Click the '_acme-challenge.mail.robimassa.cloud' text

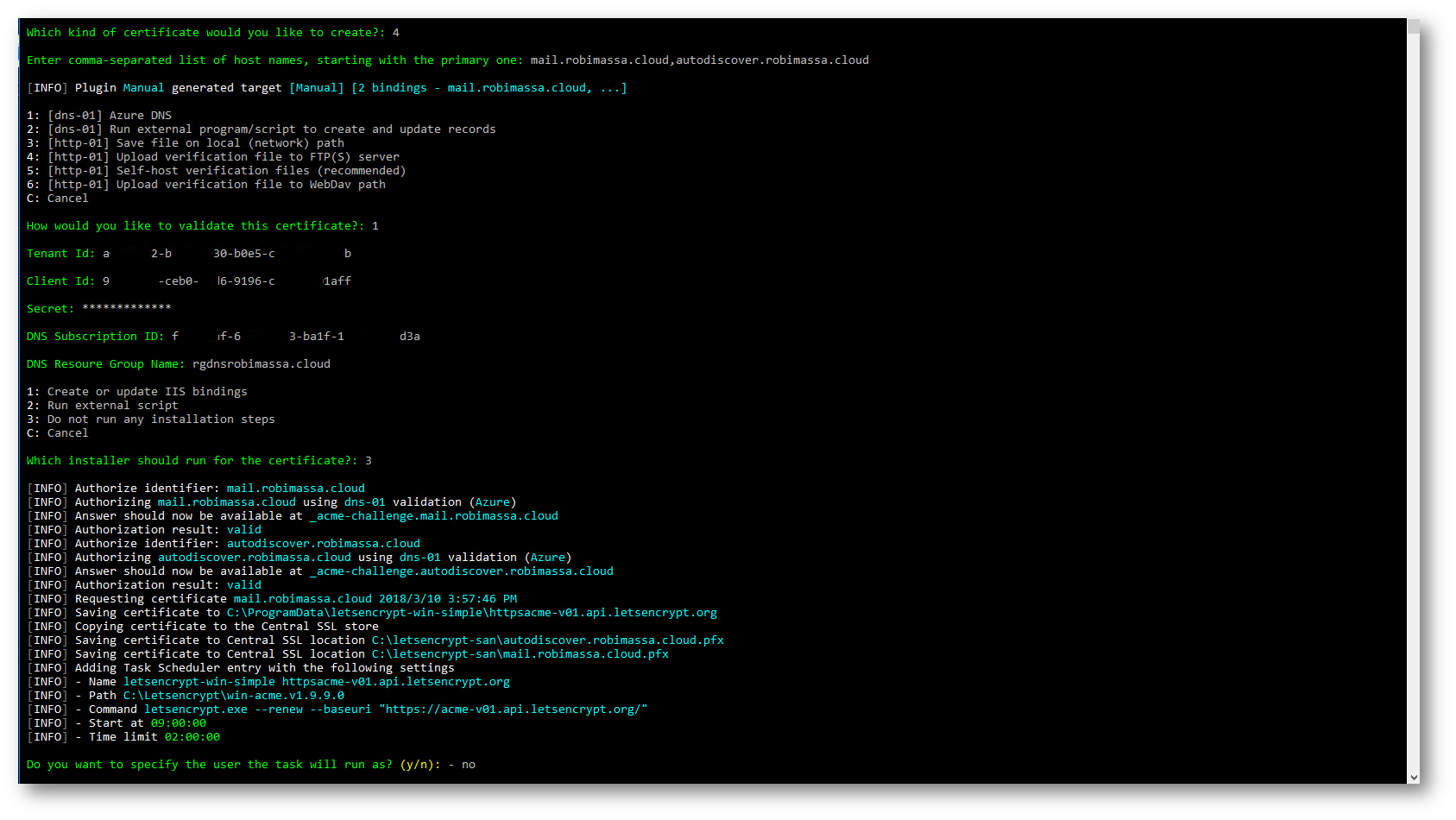tap(433, 516)
